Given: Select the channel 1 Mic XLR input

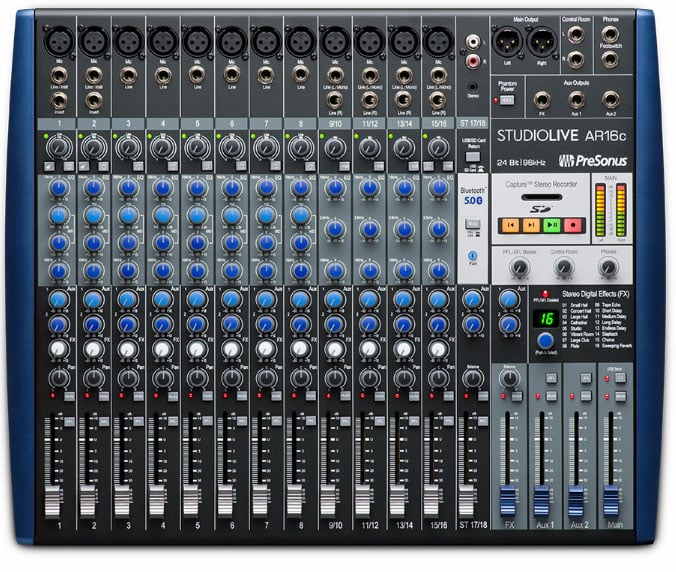Looking at the screenshot, I should coord(59,41).
